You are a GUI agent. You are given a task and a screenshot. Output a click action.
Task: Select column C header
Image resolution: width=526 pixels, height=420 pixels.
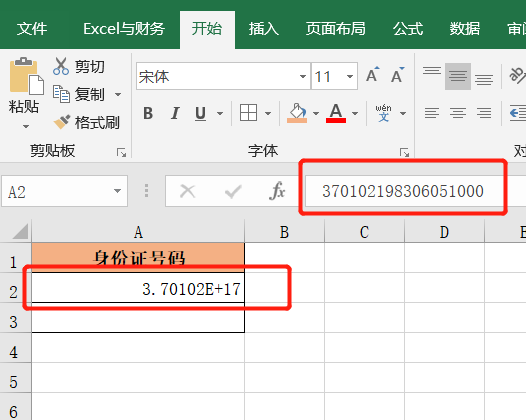click(x=364, y=232)
